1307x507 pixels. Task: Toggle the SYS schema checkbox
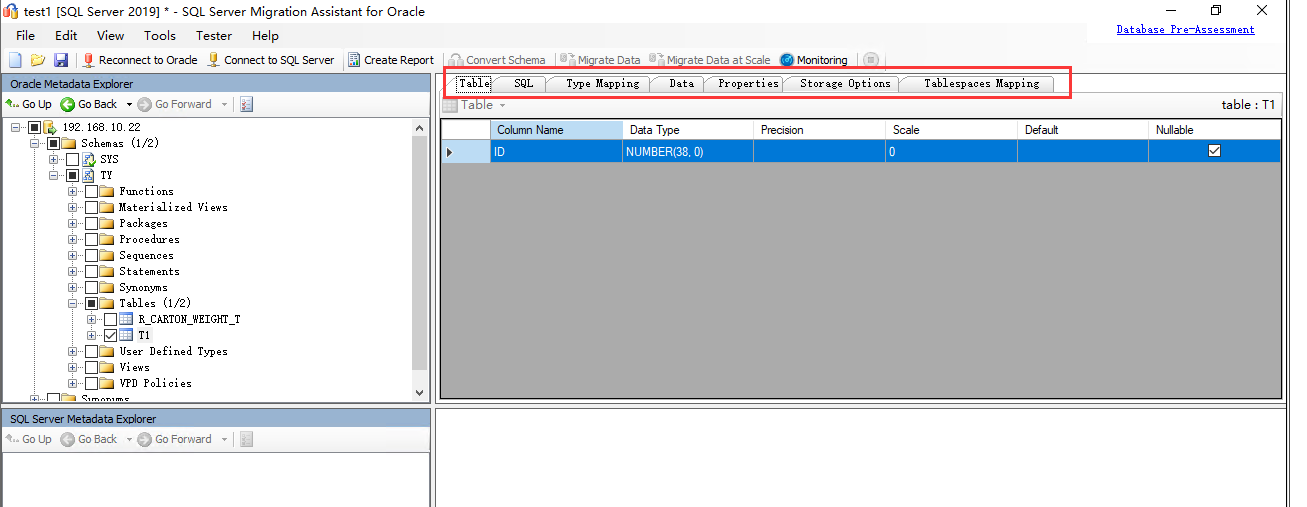point(72,159)
